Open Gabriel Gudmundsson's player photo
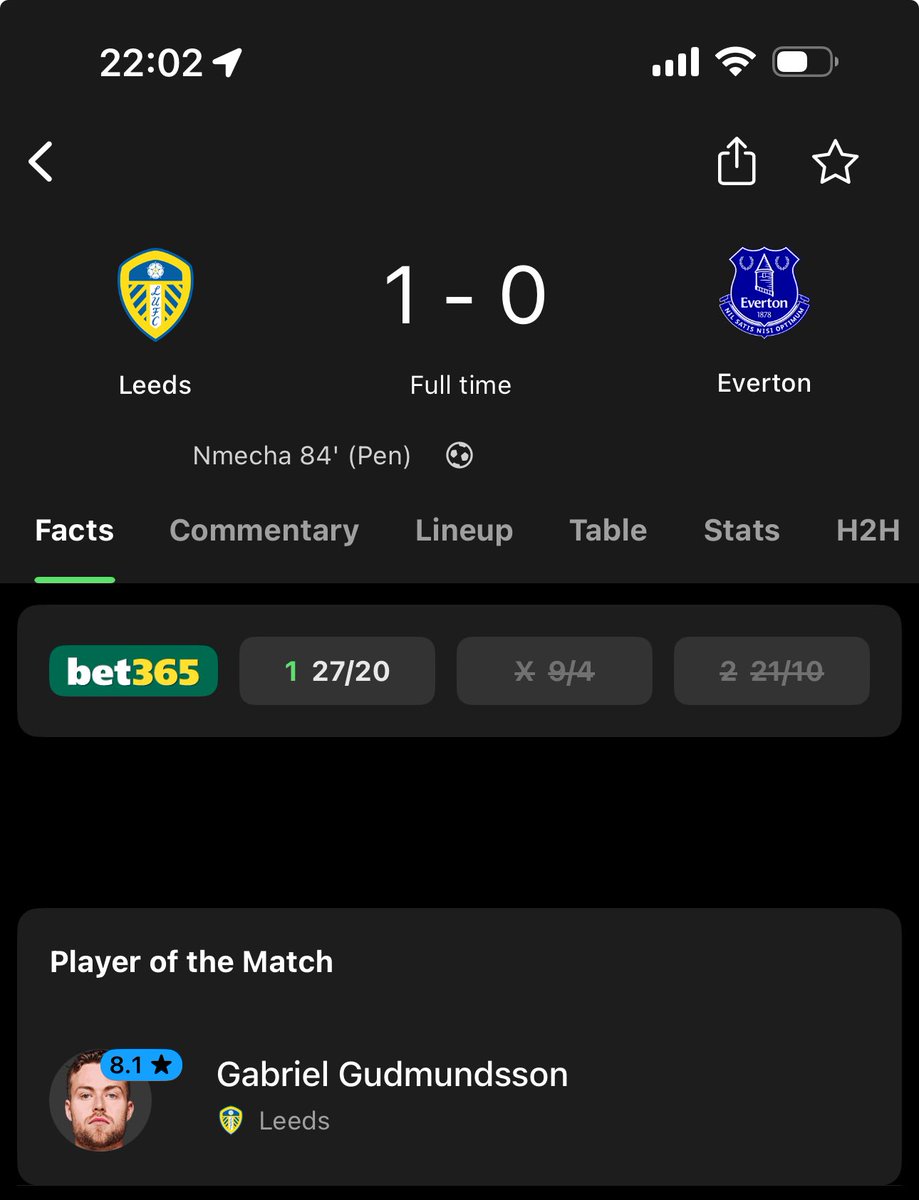Image resolution: width=919 pixels, height=1200 pixels. coord(100,1101)
